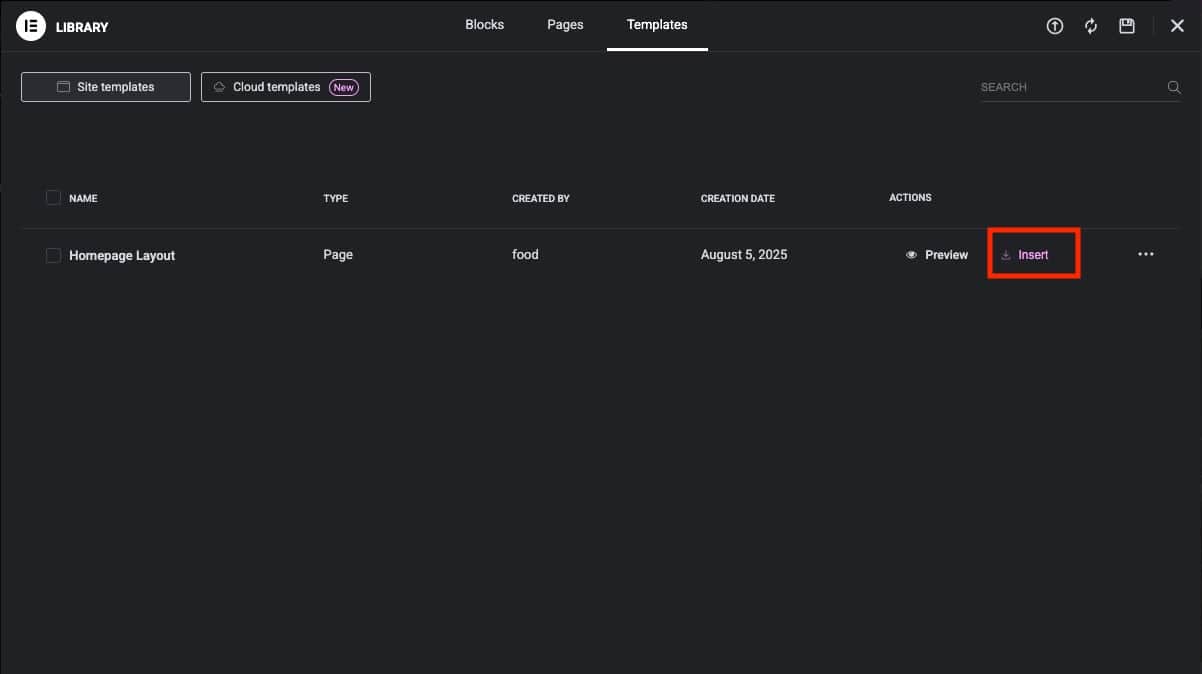
Task: Click the Elementor logo icon
Action: (x=31, y=26)
